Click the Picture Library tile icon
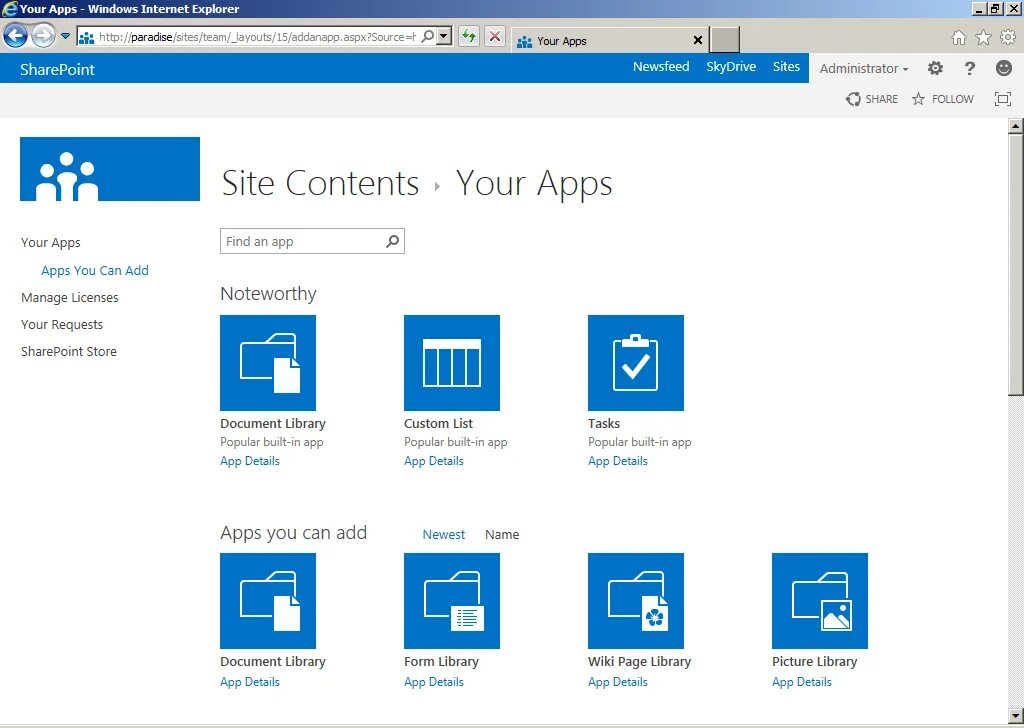1024x728 pixels. [x=820, y=601]
